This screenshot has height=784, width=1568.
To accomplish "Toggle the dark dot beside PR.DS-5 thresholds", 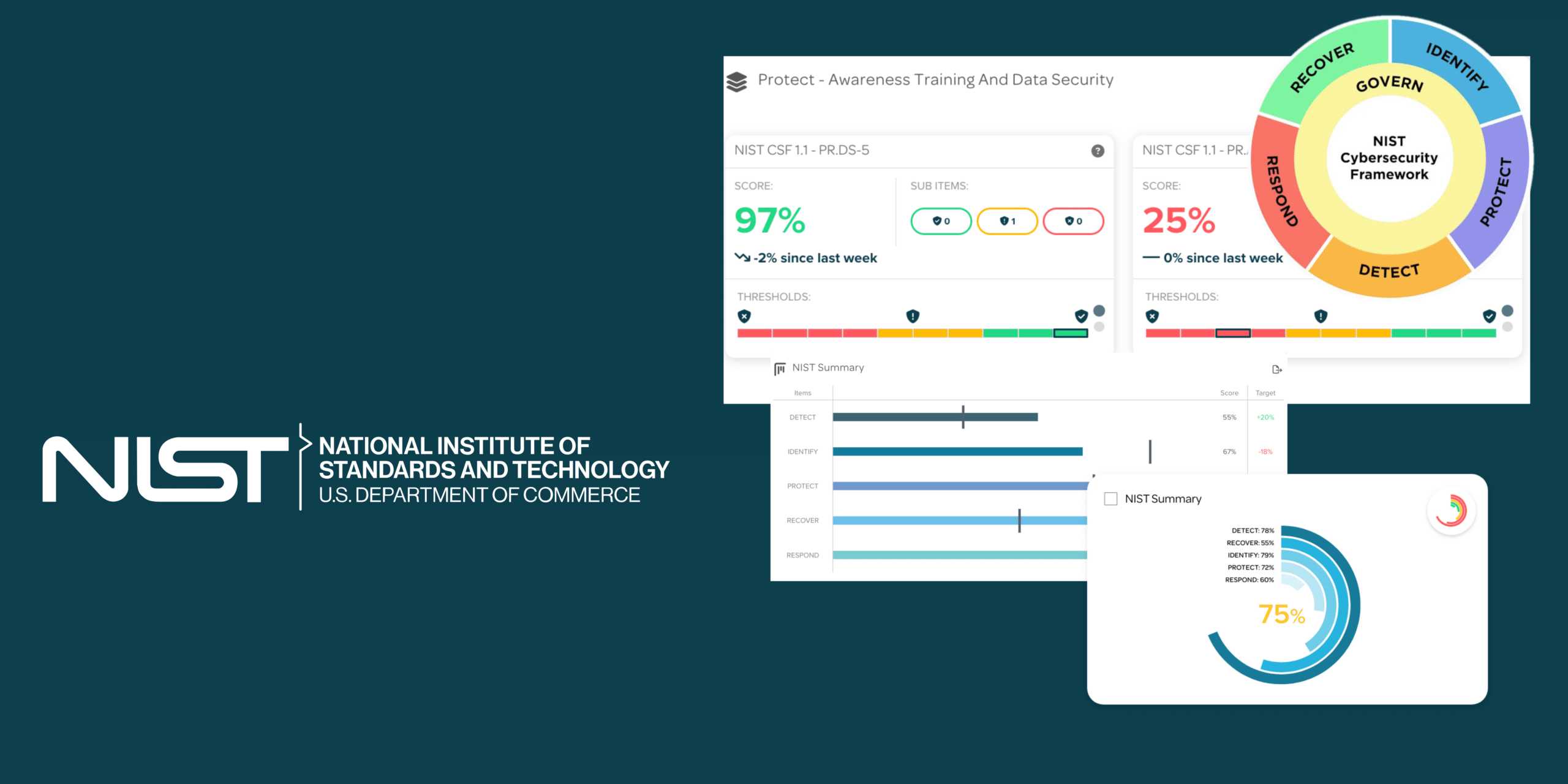I will click(1099, 311).
